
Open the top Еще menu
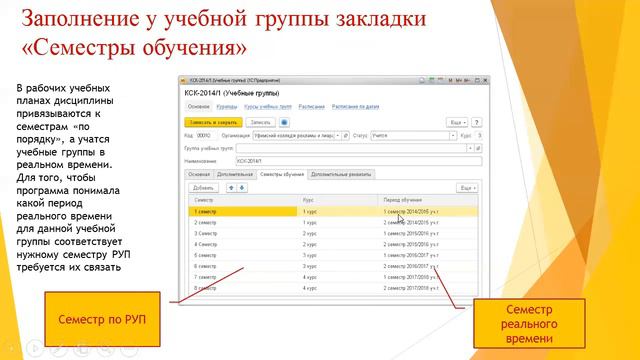[457, 122]
